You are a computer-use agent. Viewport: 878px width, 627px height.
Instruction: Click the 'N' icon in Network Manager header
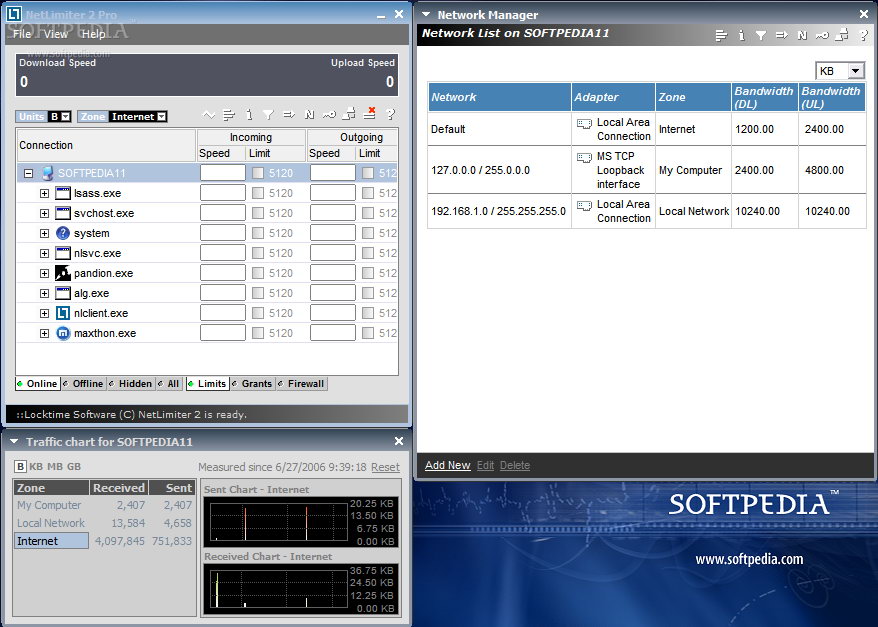pos(802,36)
